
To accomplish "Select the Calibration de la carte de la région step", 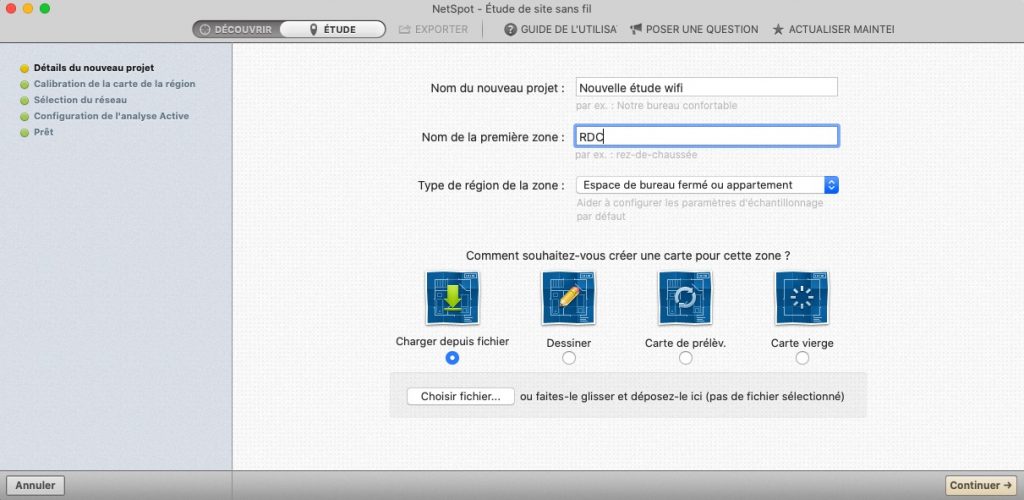I will pyautogui.click(x=114, y=84).
